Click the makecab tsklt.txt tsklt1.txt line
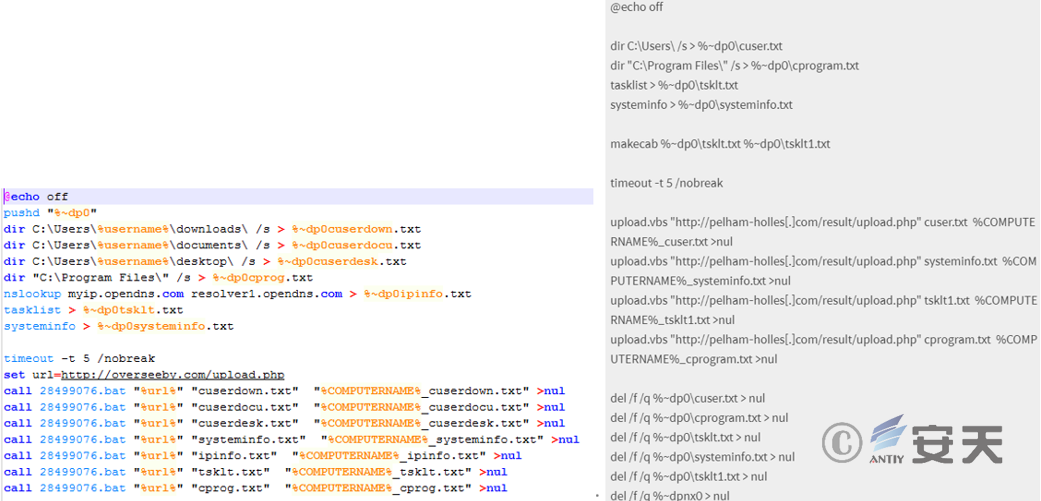Screen dimensions: 1041x501 (x=720, y=144)
